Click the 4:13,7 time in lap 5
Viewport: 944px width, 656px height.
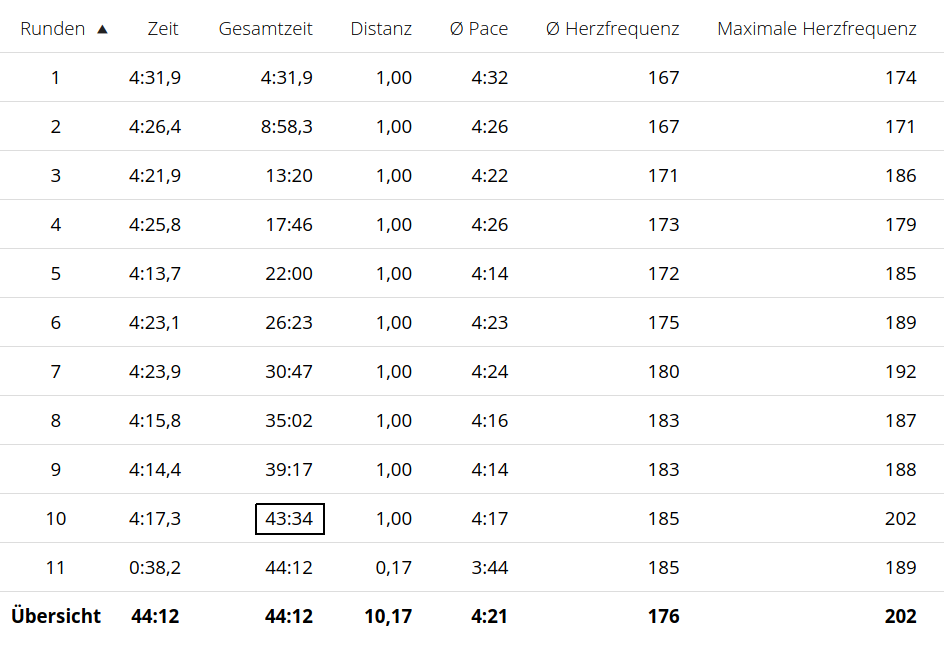[x=155, y=274]
